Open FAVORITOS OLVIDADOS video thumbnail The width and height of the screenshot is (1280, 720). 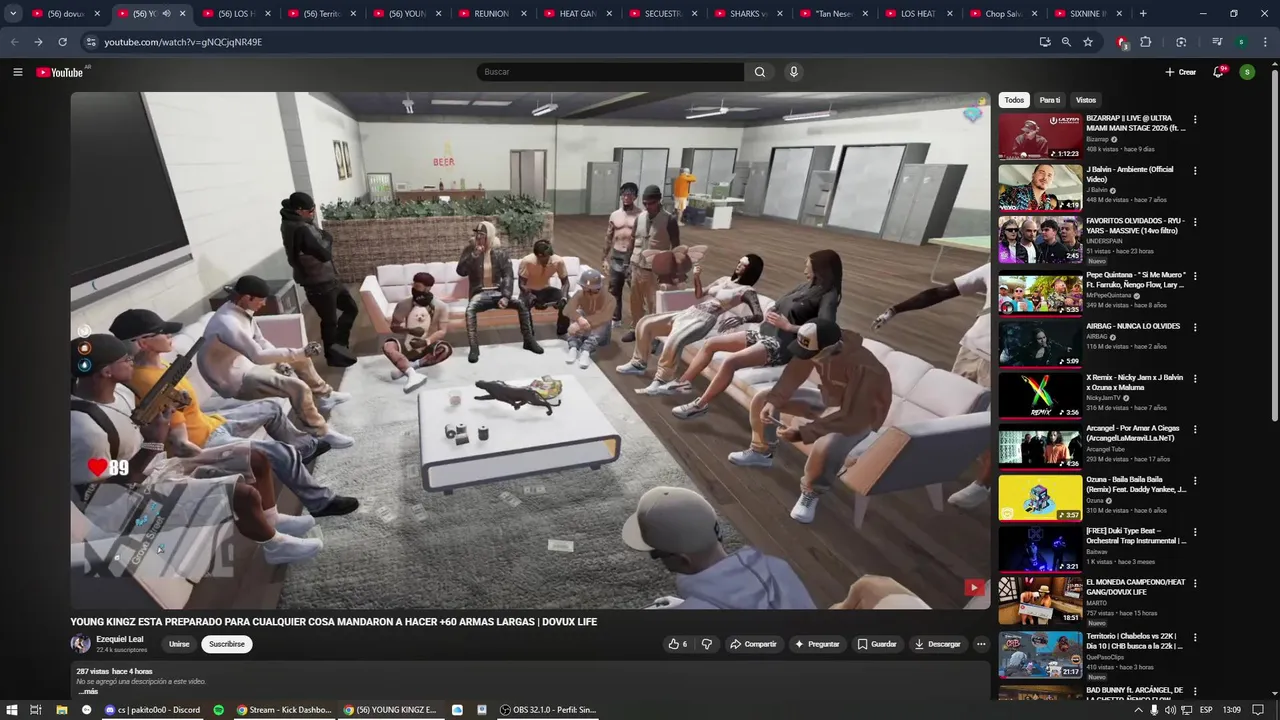1040,239
